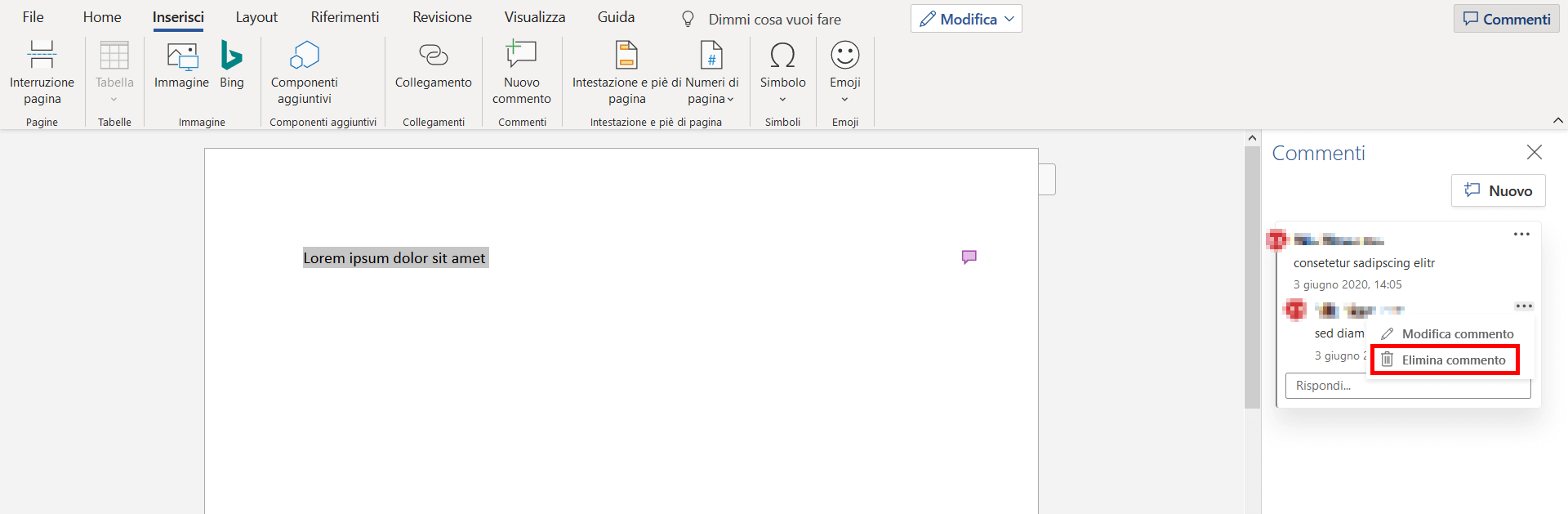The height and width of the screenshot is (514, 1568).
Task: Click the document vertical scrollbar thumb
Action: pyautogui.click(x=1252, y=277)
